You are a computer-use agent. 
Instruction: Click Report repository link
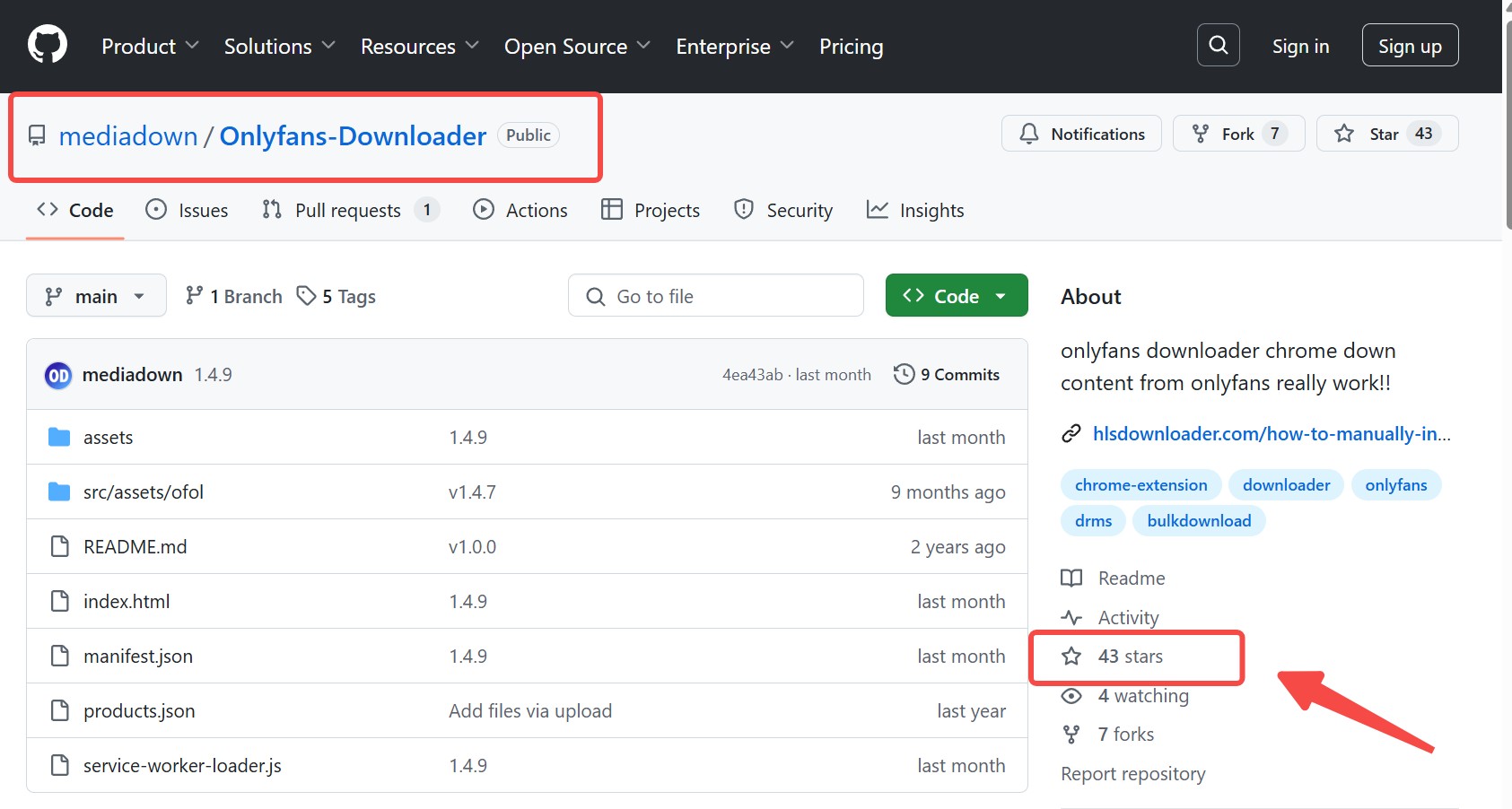coord(1133,774)
